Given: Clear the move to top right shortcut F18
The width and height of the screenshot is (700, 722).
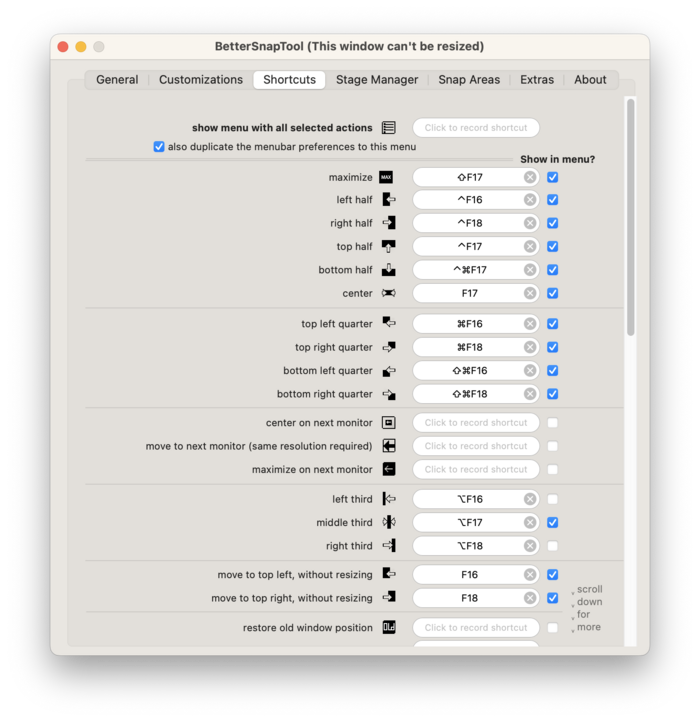Looking at the screenshot, I should [x=530, y=598].
